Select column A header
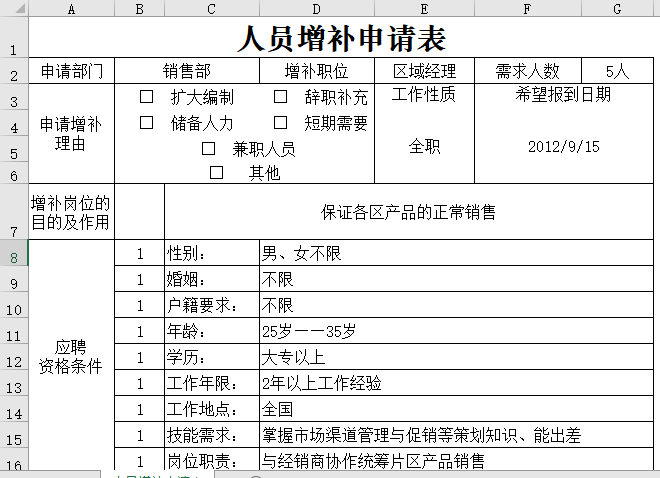 [71, 9]
